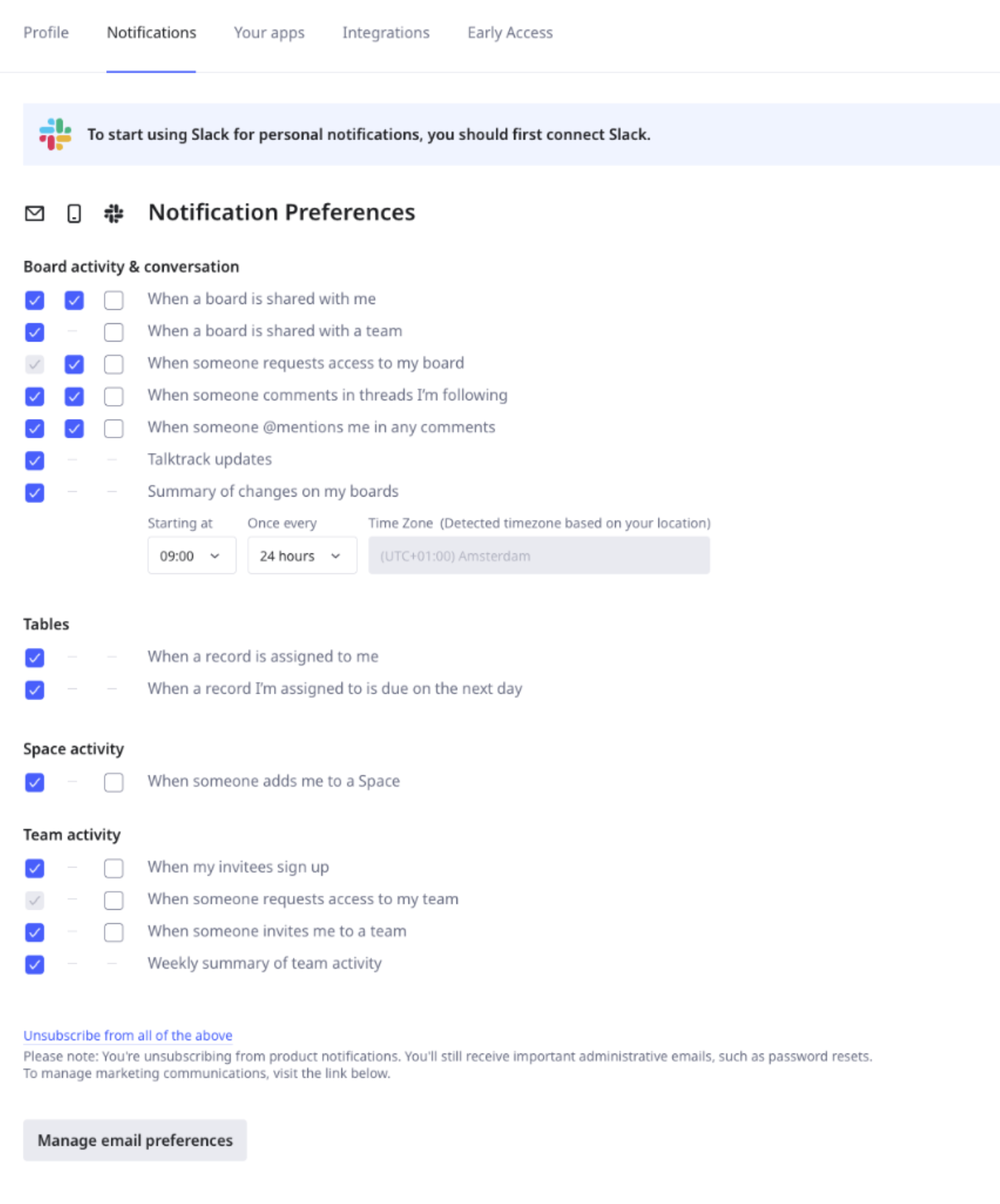Viewport: 1000px width, 1204px height.
Task: Enable Slack when someone adds me to Space
Action: (114, 782)
